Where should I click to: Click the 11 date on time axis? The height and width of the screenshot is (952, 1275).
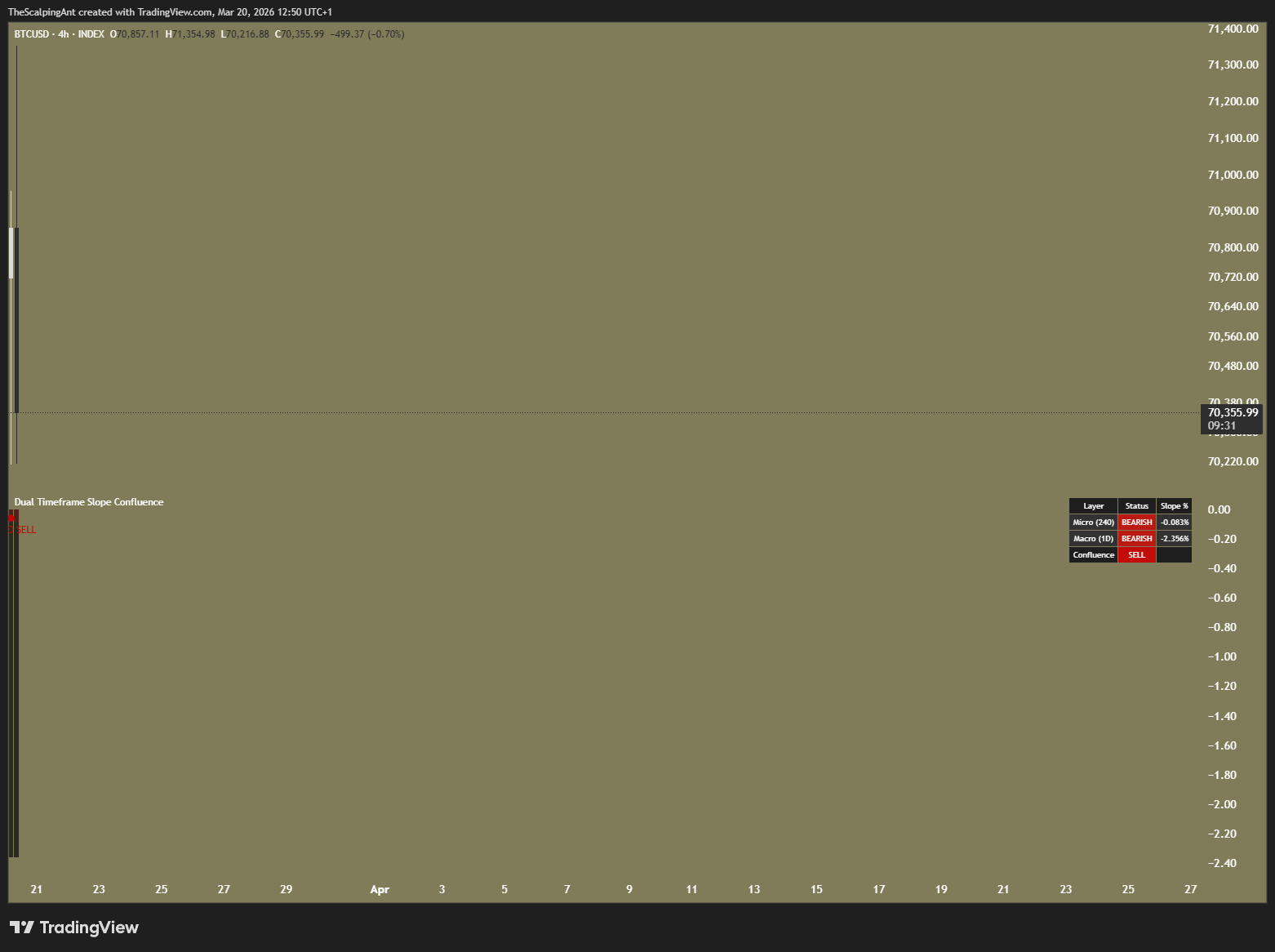[x=691, y=889]
